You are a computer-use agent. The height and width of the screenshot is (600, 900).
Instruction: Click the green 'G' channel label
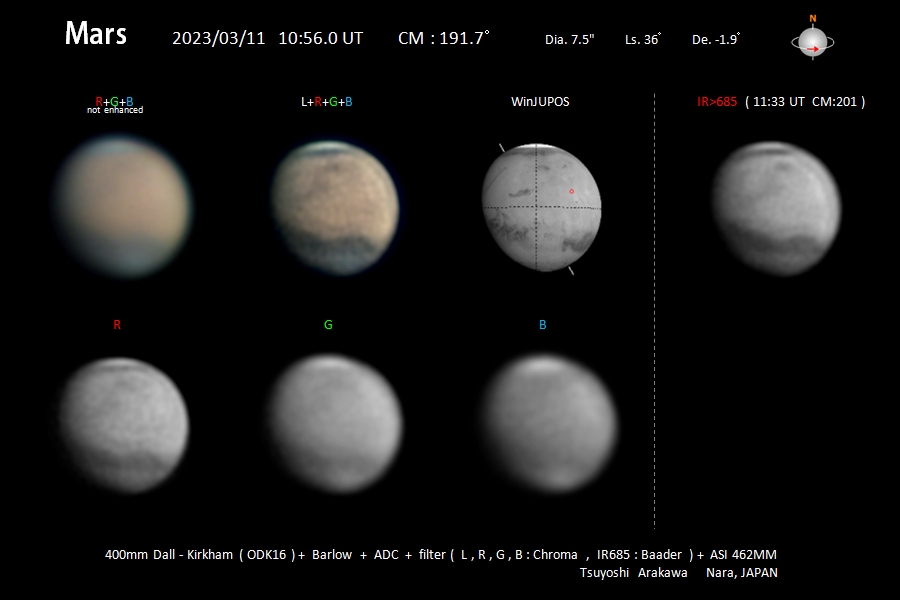point(328,325)
